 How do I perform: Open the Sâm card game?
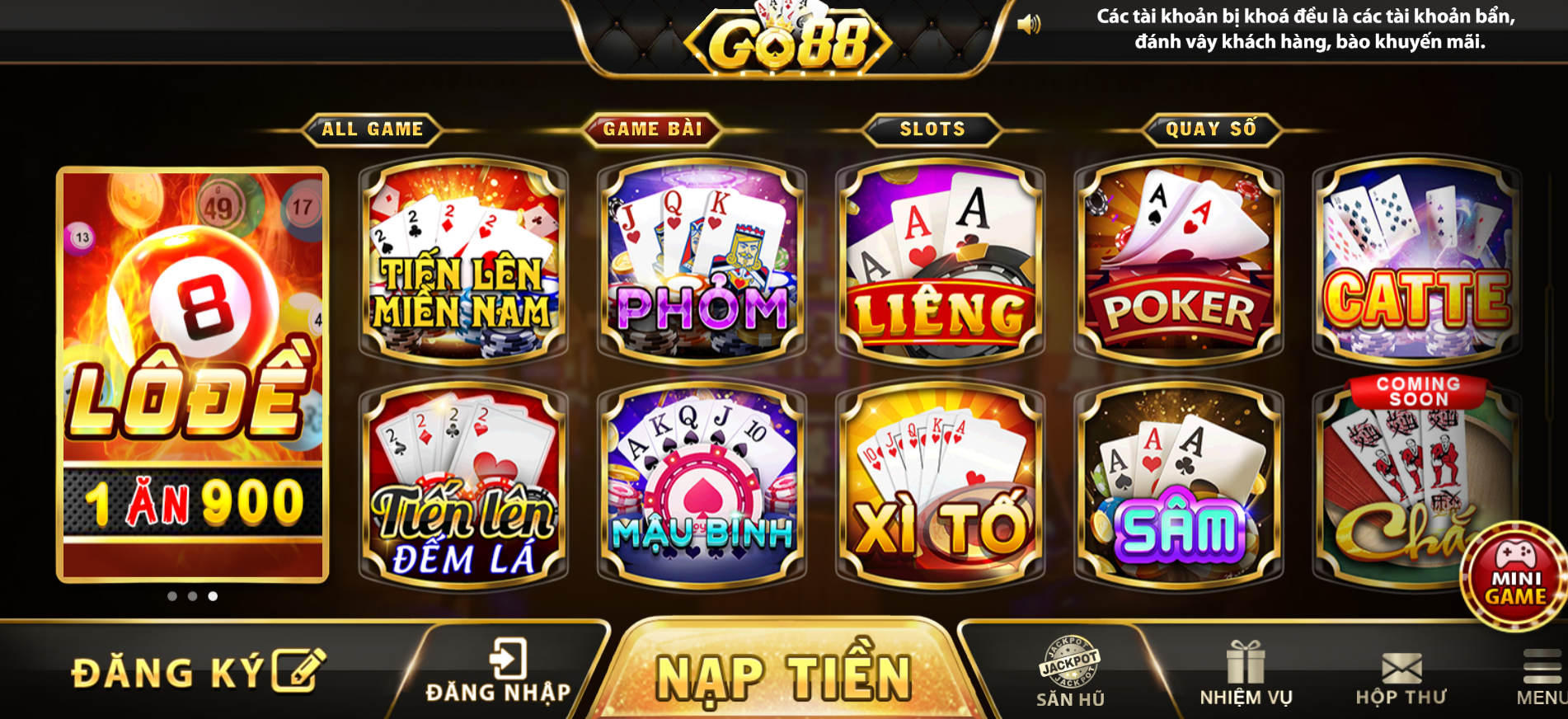[1179, 485]
